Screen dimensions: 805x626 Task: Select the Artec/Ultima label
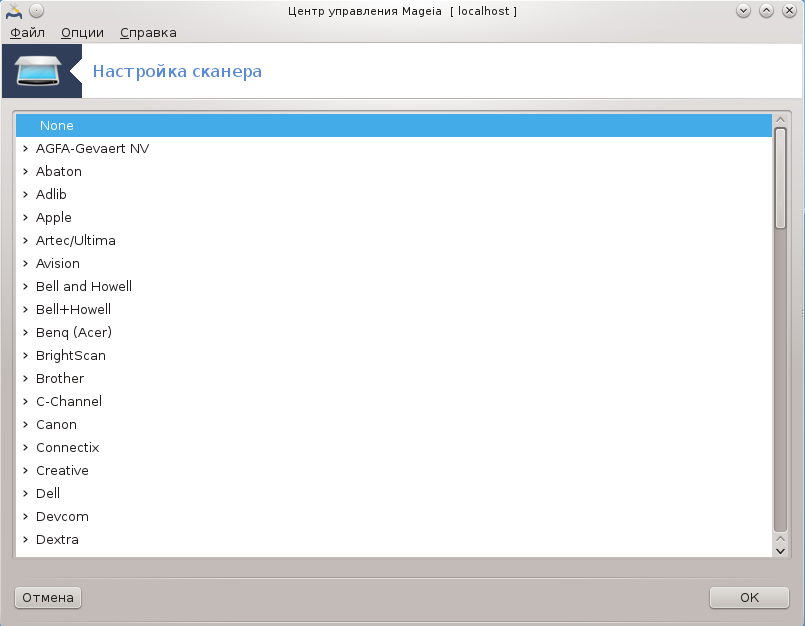click(x=75, y=240)
